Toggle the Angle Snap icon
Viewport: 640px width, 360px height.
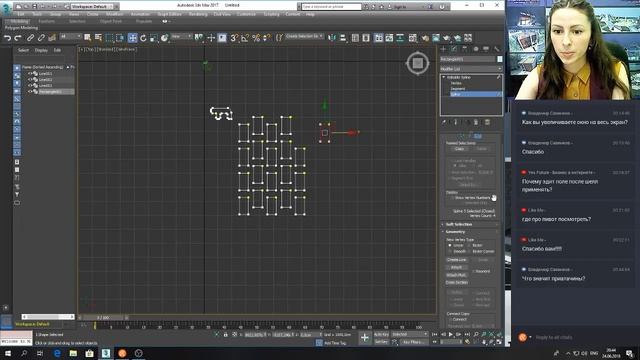click(245, 38)
